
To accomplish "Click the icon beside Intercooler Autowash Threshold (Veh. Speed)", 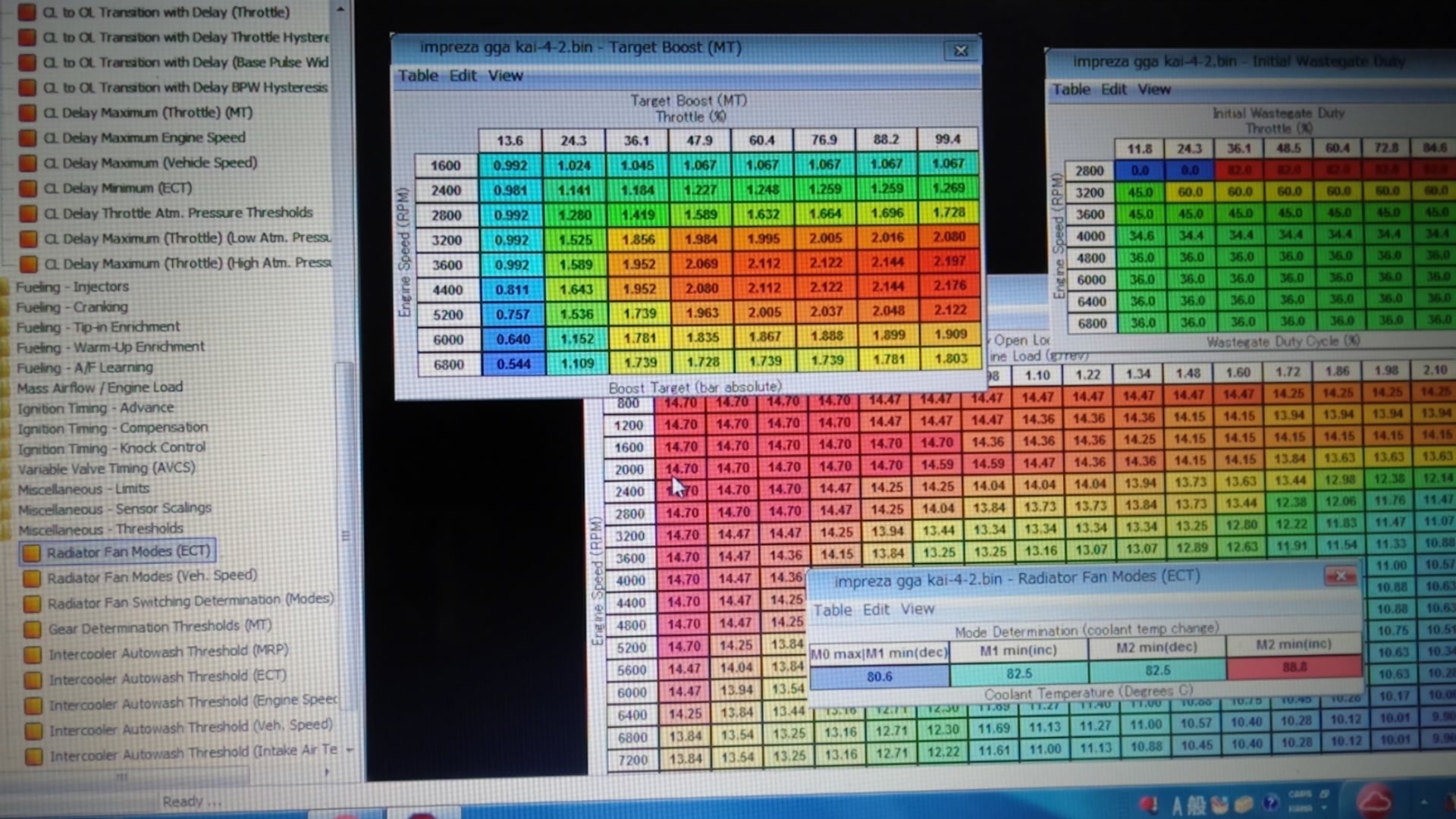I will coord(33,730).
